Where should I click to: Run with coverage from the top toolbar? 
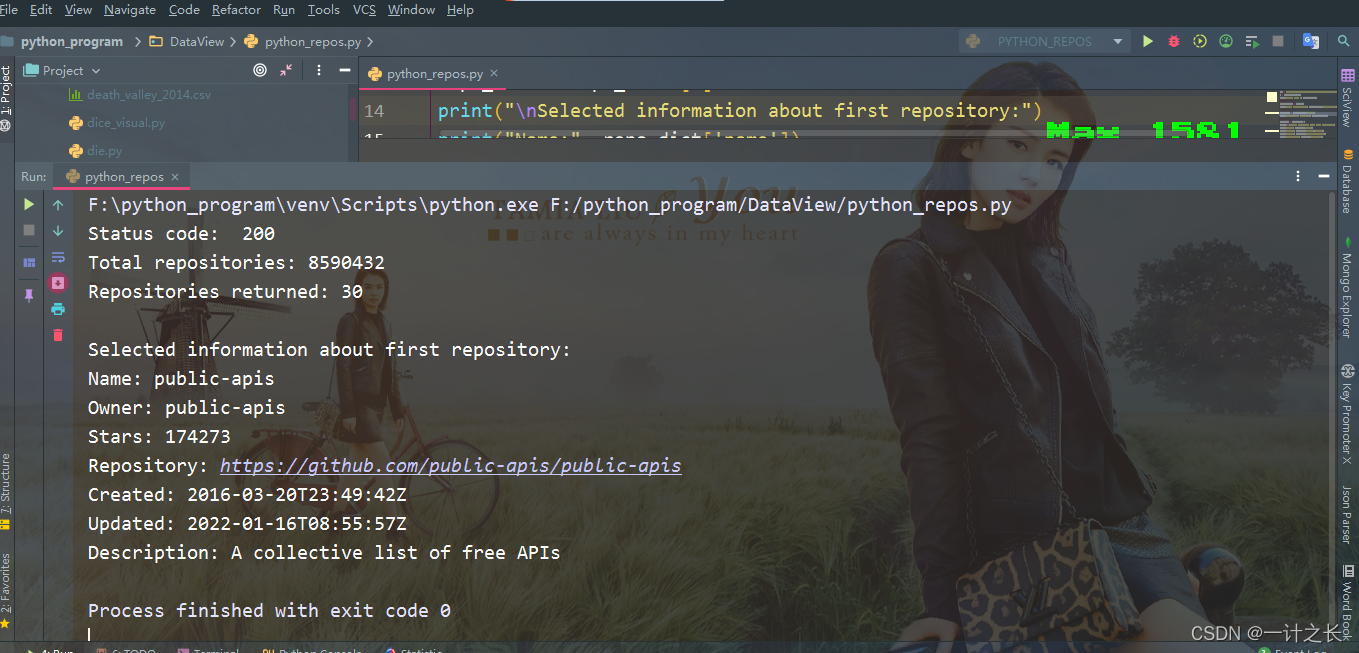[1200, 41]
